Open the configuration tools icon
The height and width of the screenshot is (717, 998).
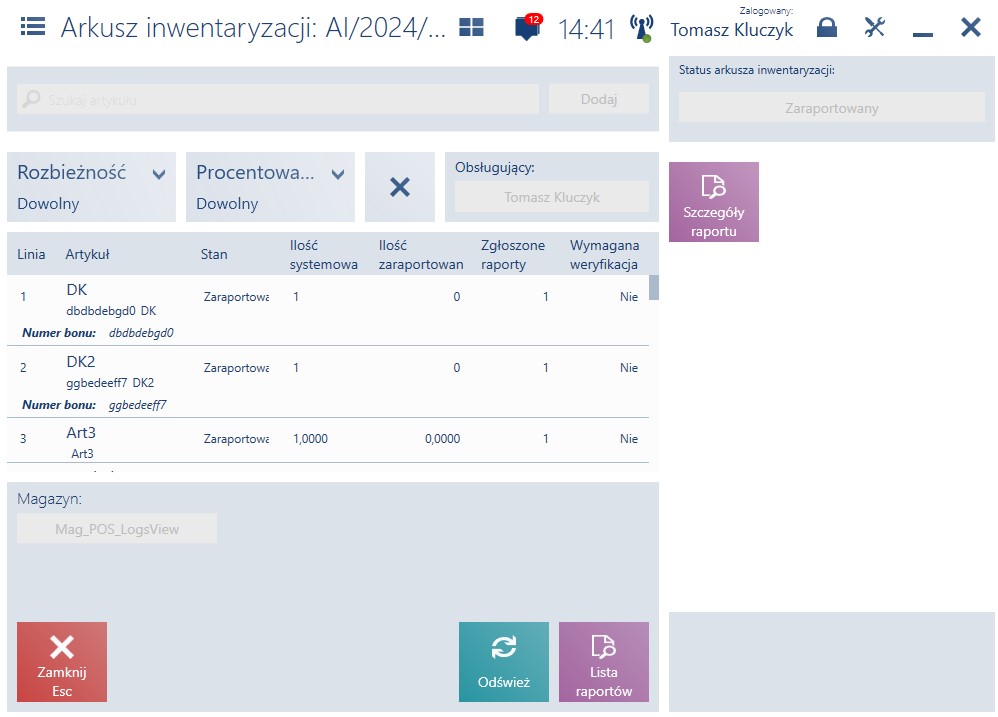[x=875, y=27]
